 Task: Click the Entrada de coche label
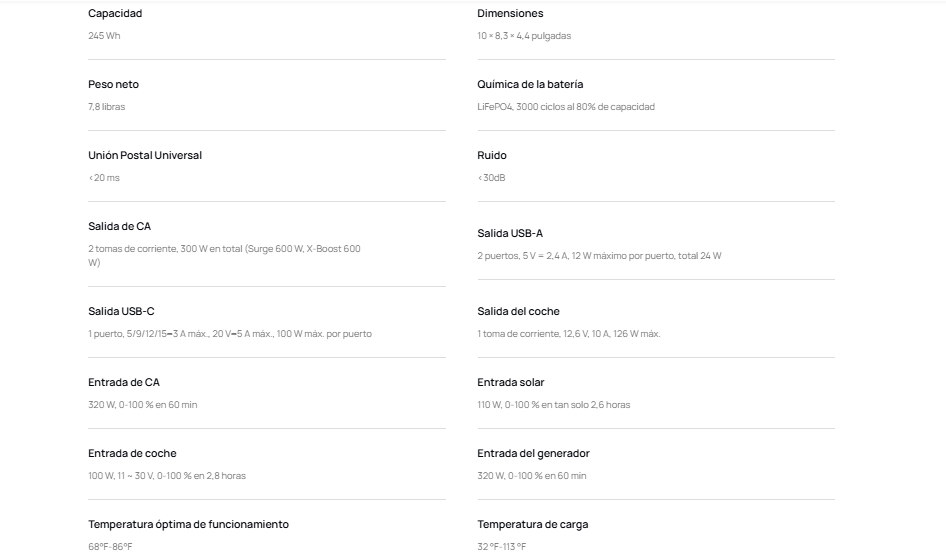click(x=132, y=454)
